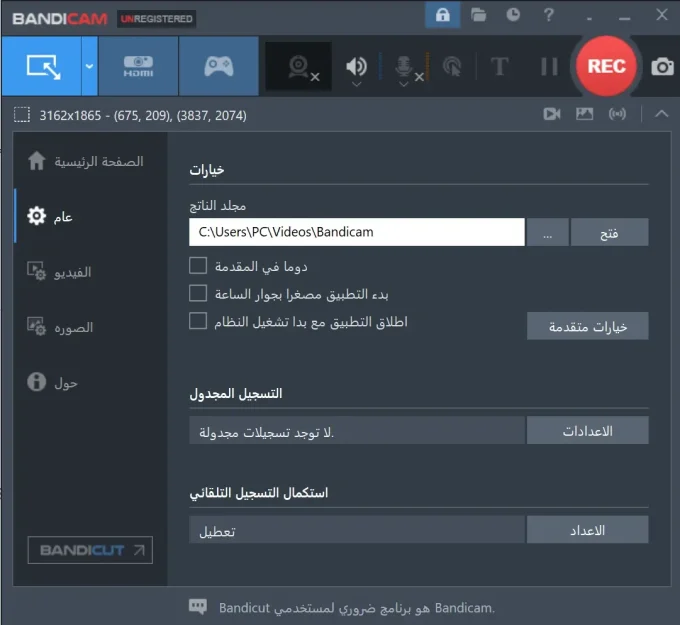Click the BANDICUT link button

click(90, 550)
